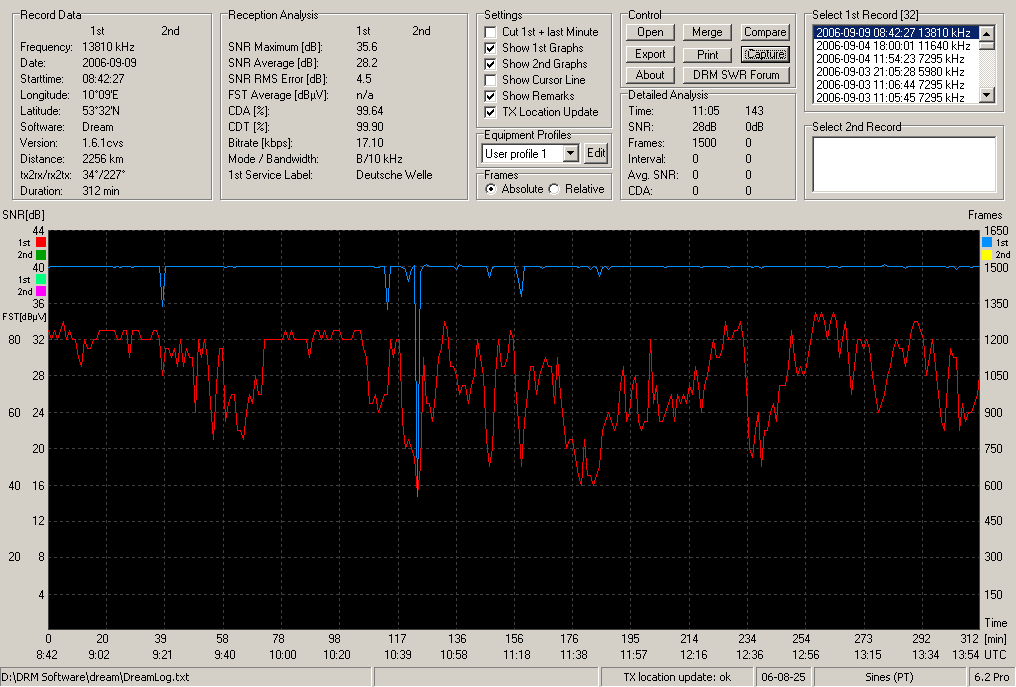
Task: Click scroll down arrow in 1st Record list
Action: pyautogui.click(x=986, y=95)
